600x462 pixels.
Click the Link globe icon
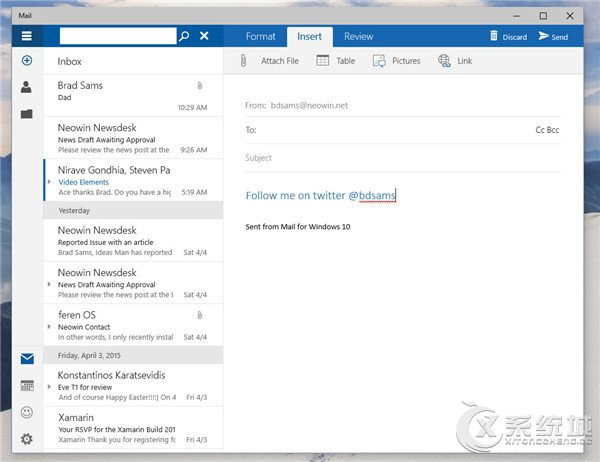(x=444, y=60)
